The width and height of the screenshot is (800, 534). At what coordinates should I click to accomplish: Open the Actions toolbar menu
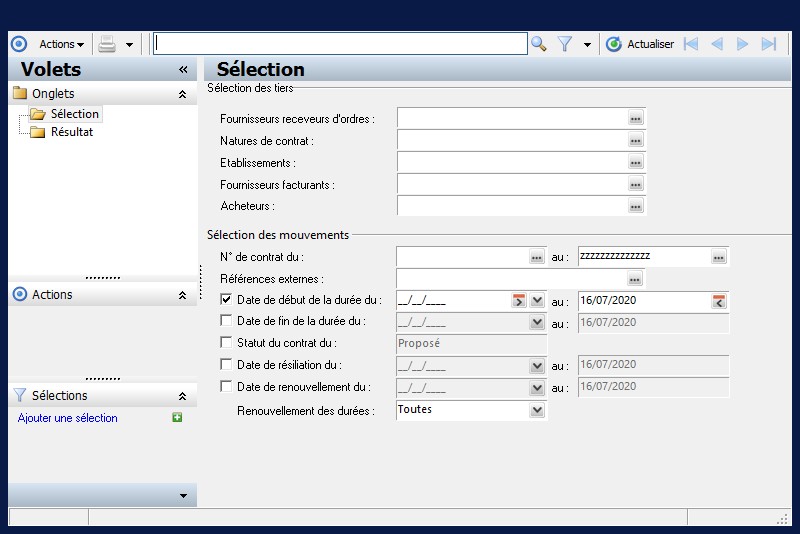[61, 44]
